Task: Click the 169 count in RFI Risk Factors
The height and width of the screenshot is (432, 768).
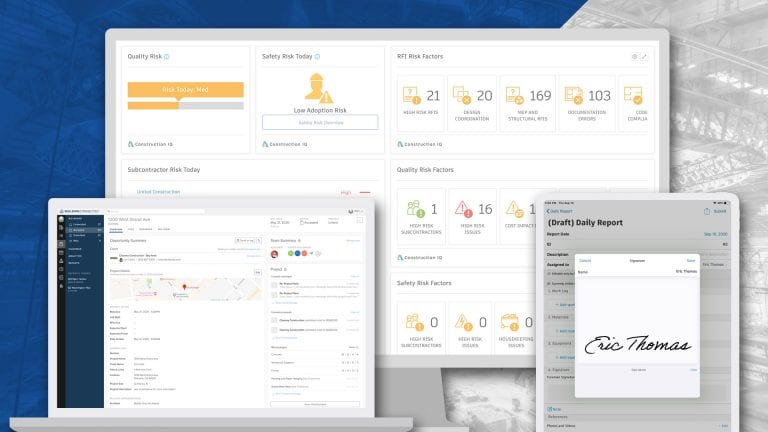Action: (x=540, y=96)
